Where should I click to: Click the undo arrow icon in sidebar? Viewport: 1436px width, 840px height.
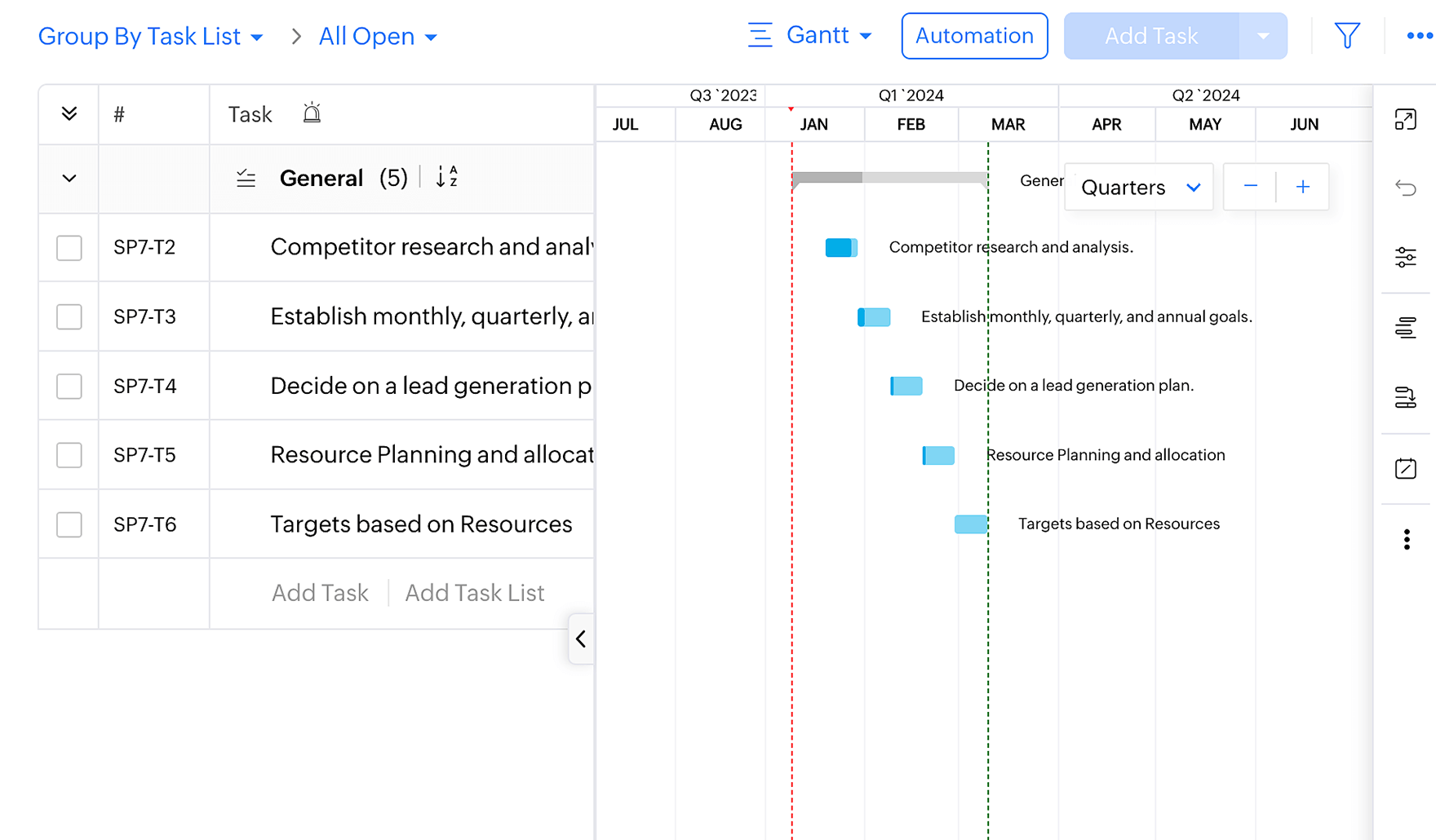coord(1405,188)
